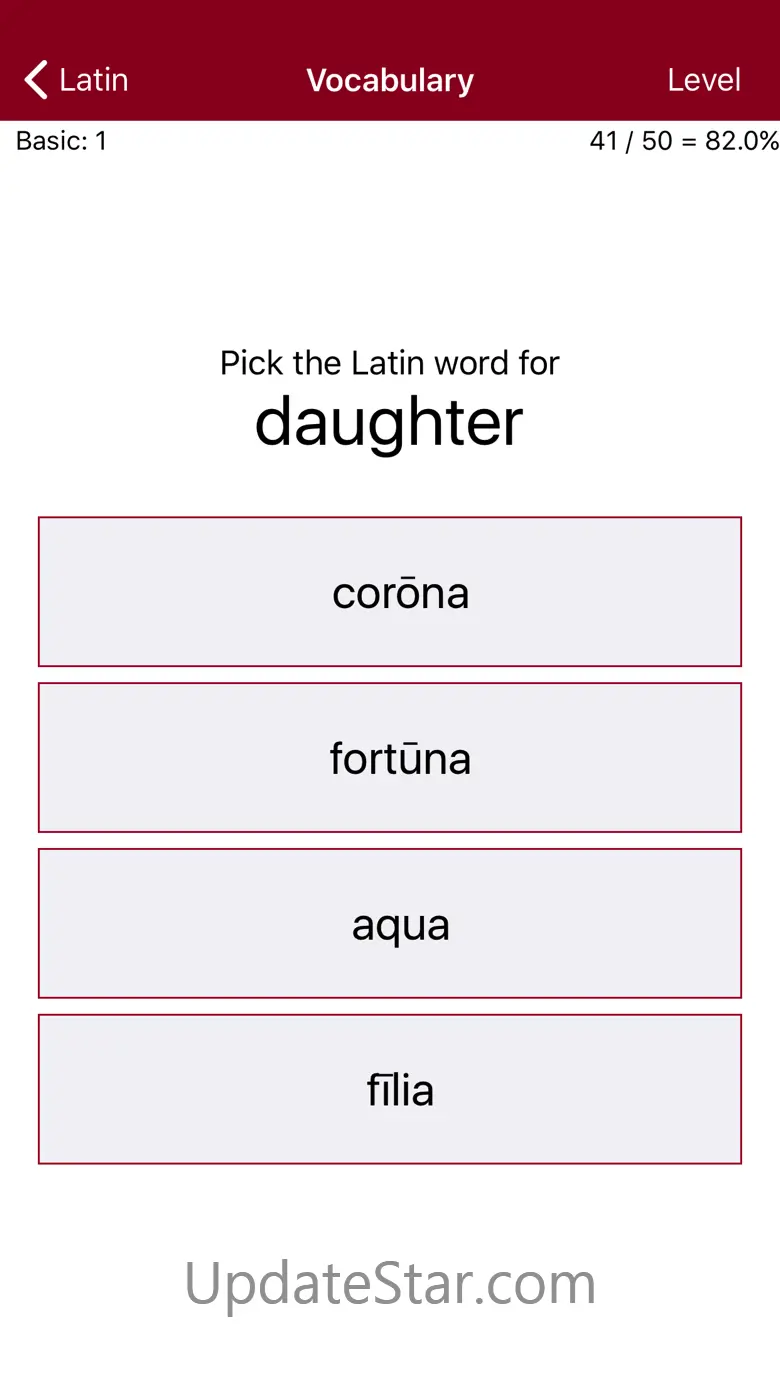Screen dimensions: 780x1387
Task: Tap the 'Pick the Latin word for' prompt
Action: (390, 362)
